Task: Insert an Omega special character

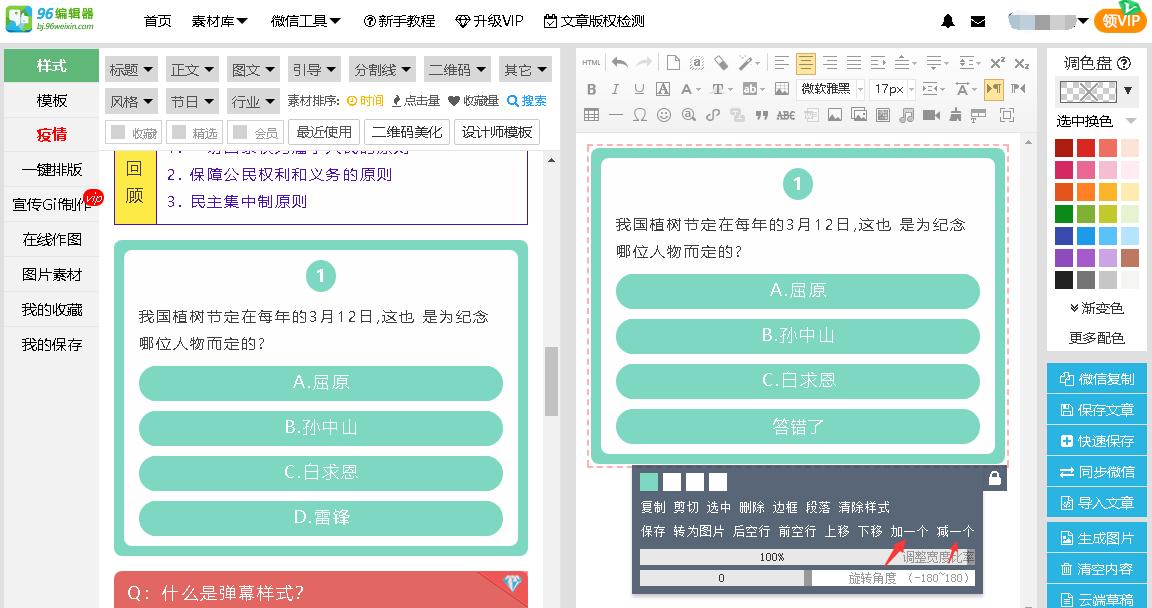Action: click(x=640, y=112)
